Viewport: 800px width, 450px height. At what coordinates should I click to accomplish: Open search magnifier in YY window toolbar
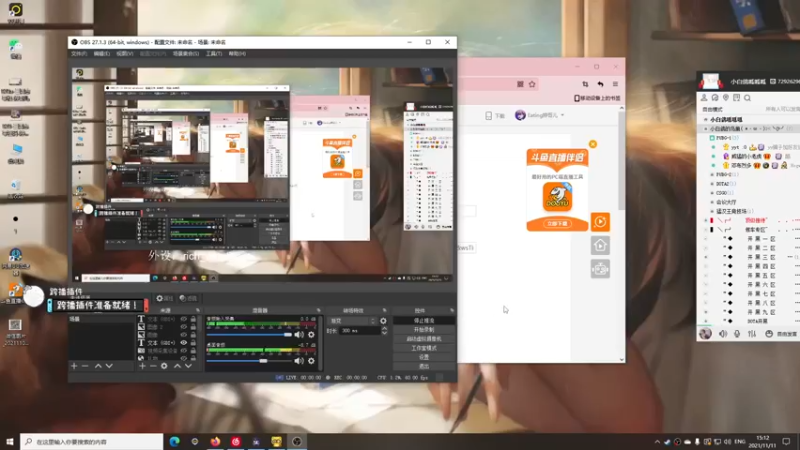[747, 98]
